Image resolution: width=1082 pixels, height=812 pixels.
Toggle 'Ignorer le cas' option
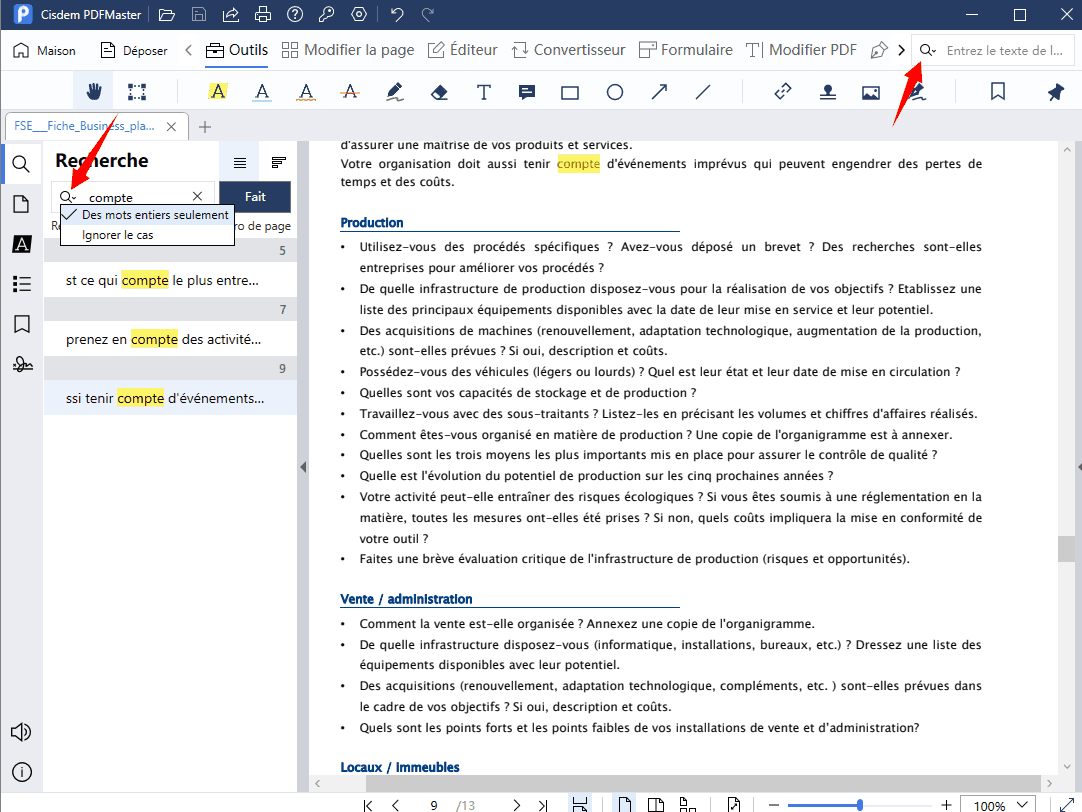pos(148,235)
